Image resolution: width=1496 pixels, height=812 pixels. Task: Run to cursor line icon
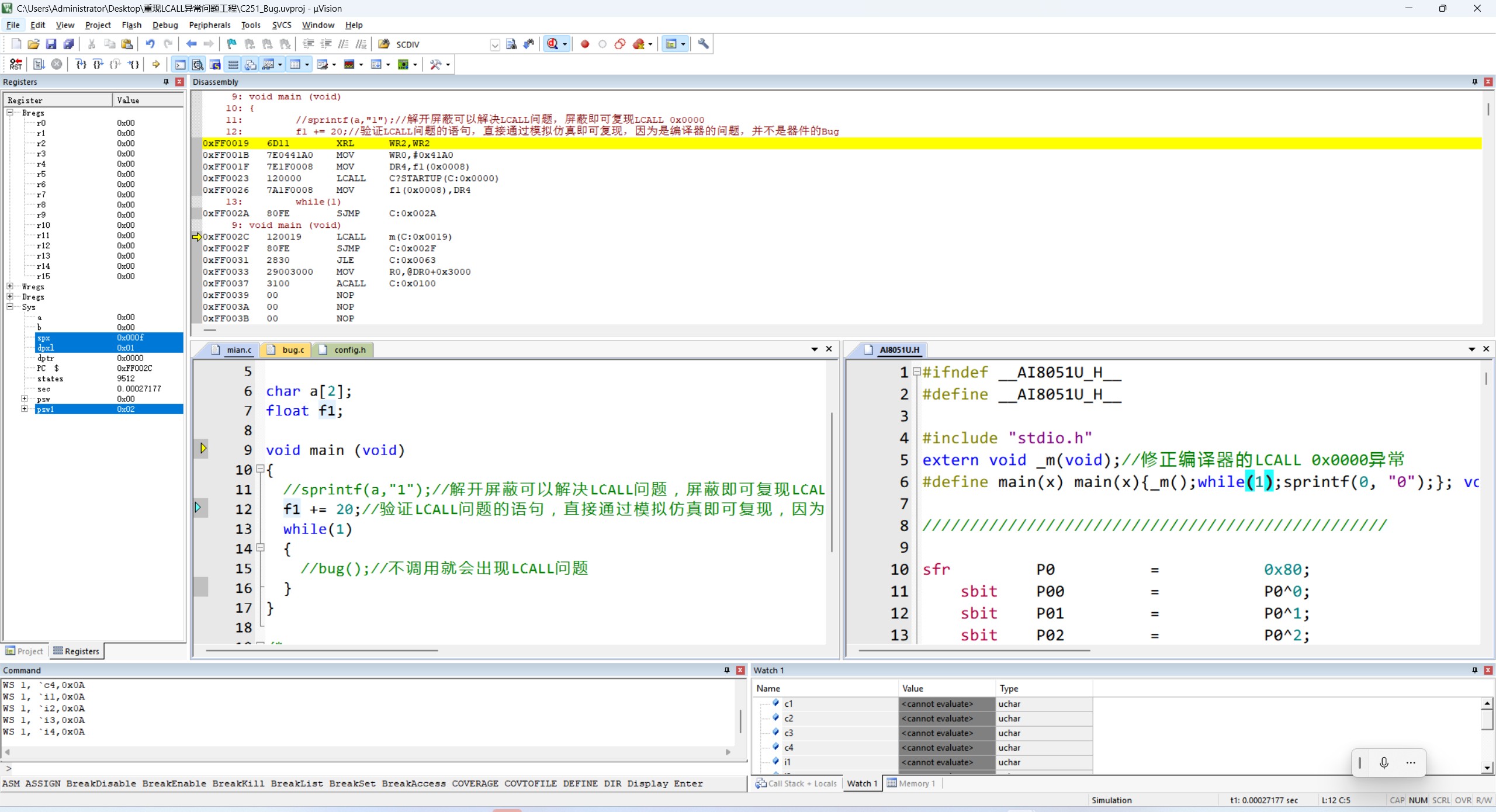[133, 64]
